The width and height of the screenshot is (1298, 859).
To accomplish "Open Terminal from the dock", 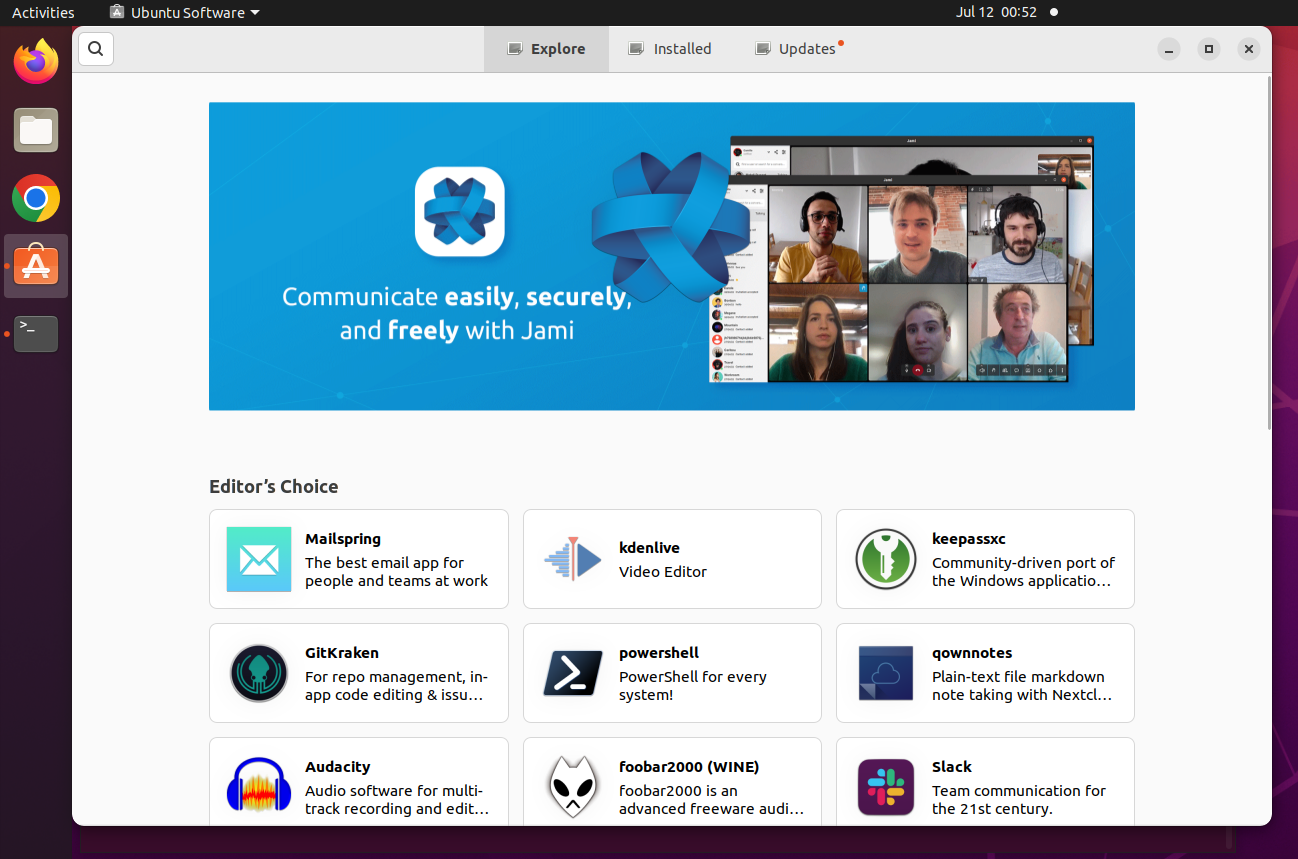I will (36, 334).
